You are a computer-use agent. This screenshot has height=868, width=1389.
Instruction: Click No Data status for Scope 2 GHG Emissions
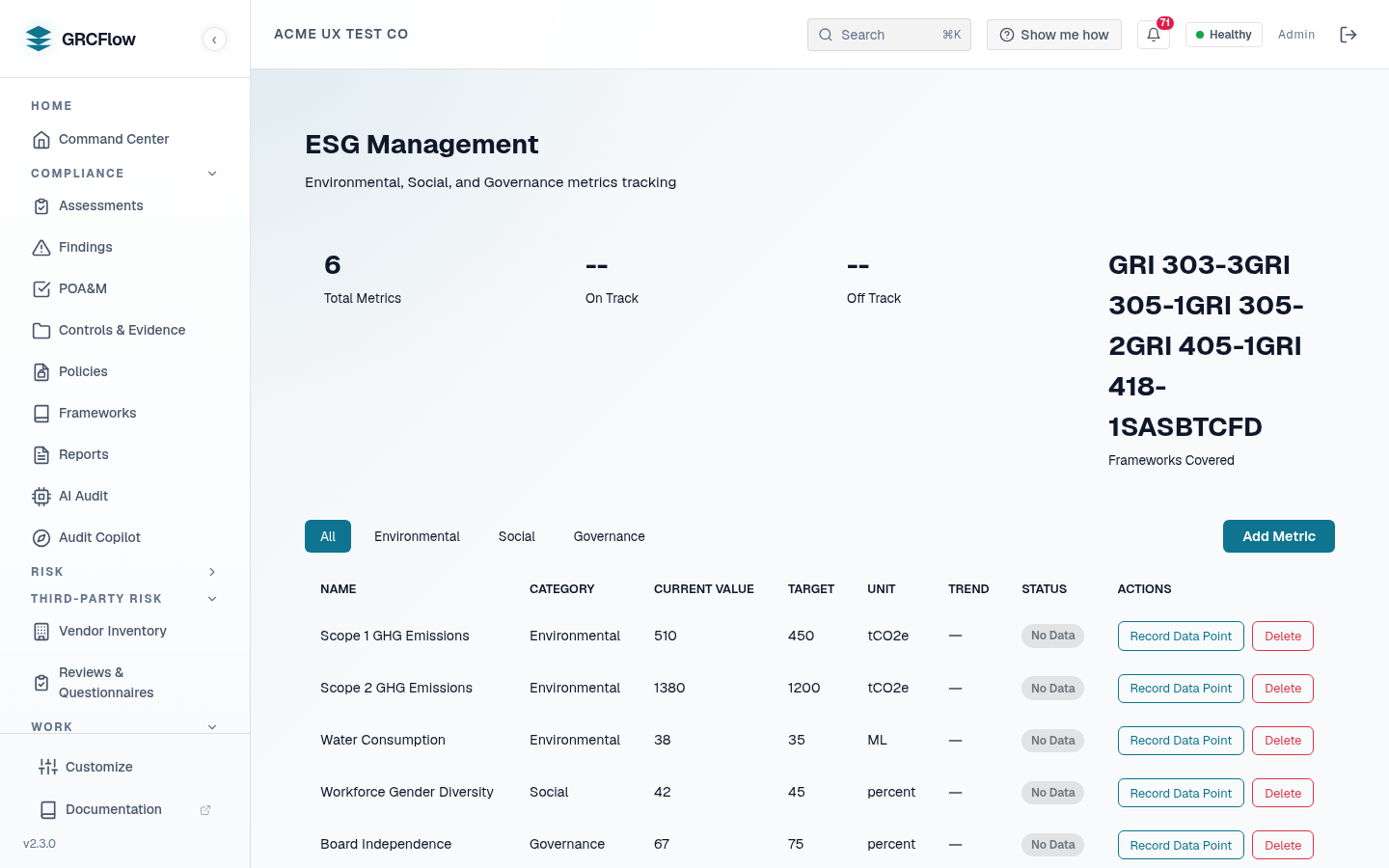tap(1052, 689)
